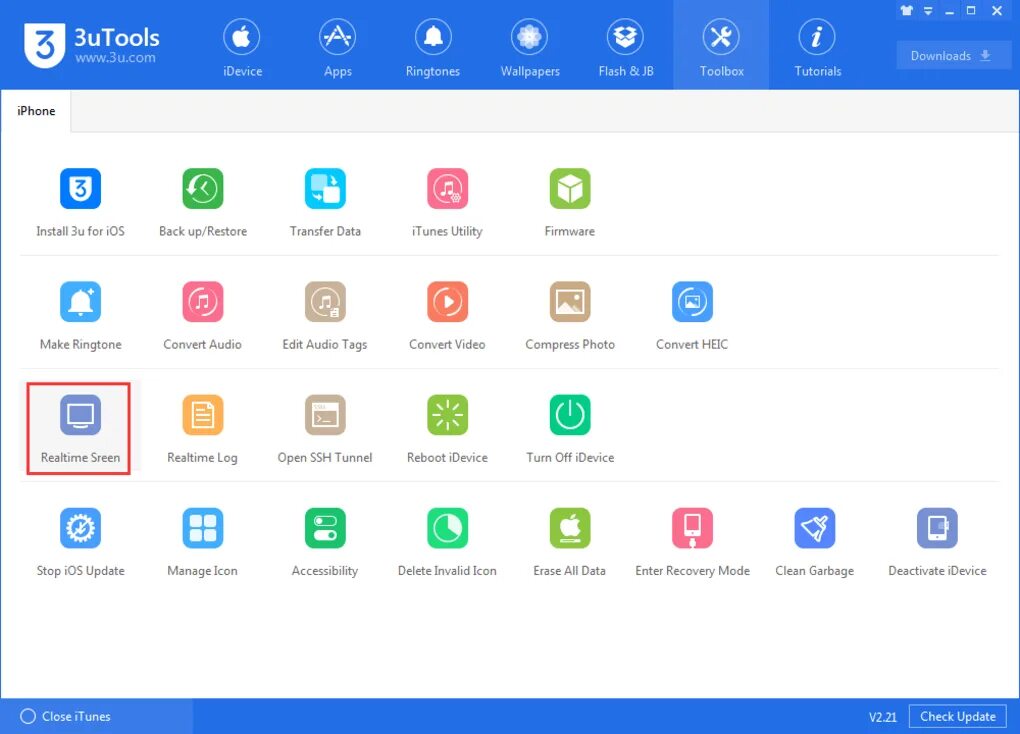Click the Check Update button
This screenshot has height=734, width=1020.
(958, 716)
